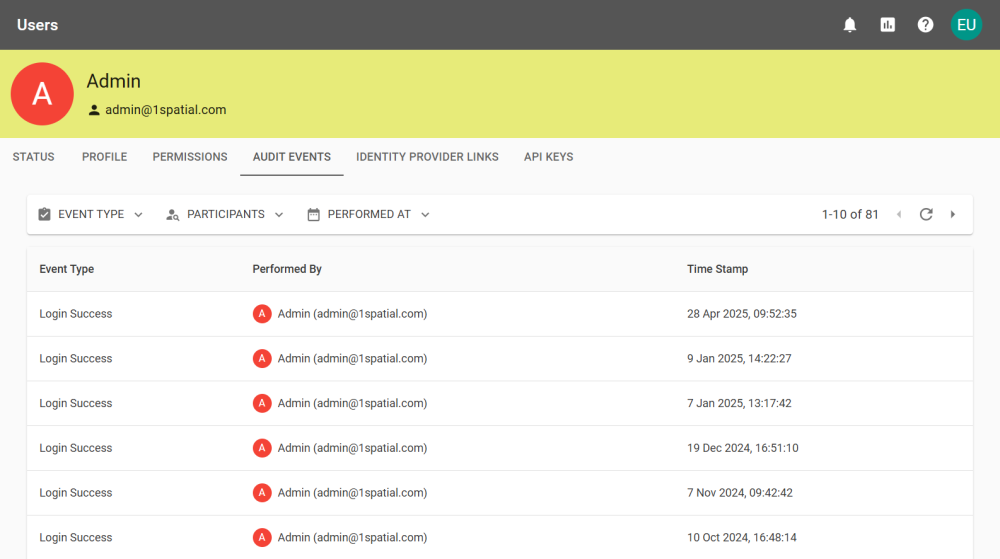Expand the Performed At date filter
The height and width of the screenshot is (559, 1000).
coord(369,214)
